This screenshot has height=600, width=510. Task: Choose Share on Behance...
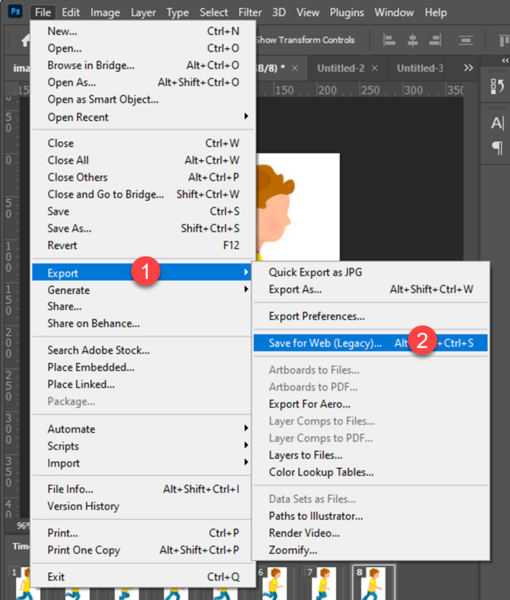tap(142, 323)
